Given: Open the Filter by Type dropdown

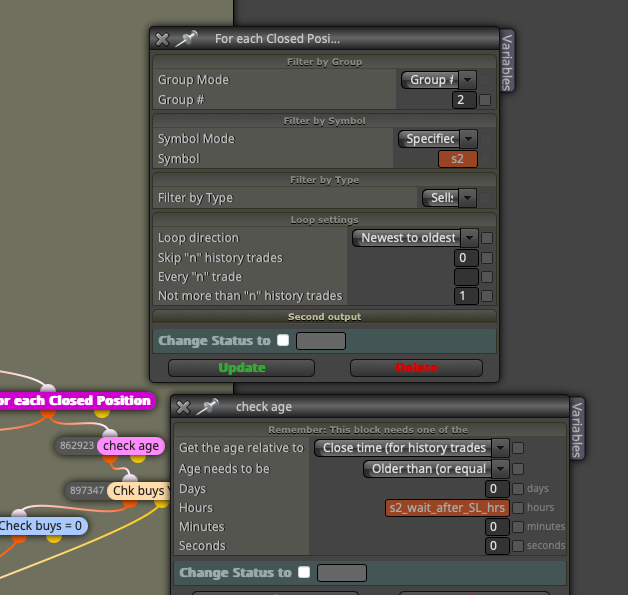Looking at the screenshot, I should point(449,198).
